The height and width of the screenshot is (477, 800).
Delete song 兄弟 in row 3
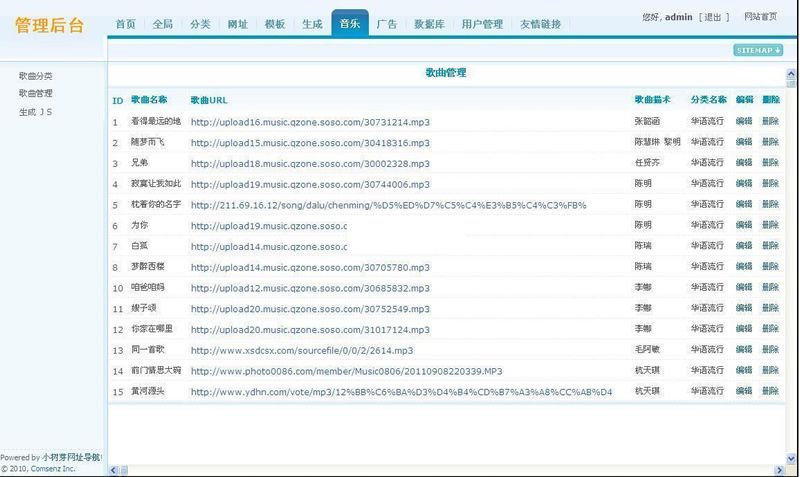click(770, 163)
